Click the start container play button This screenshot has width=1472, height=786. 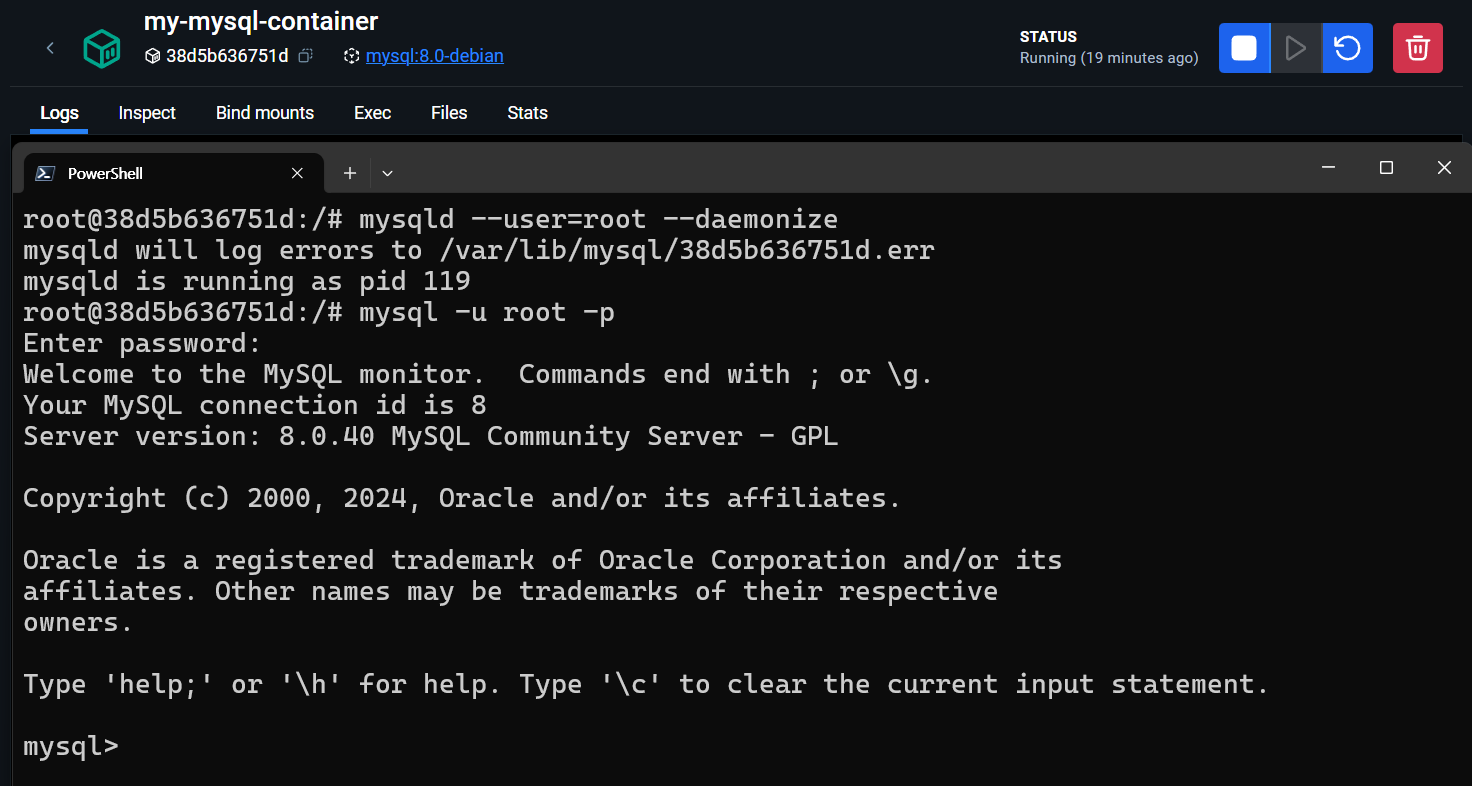pos(1296,48)
